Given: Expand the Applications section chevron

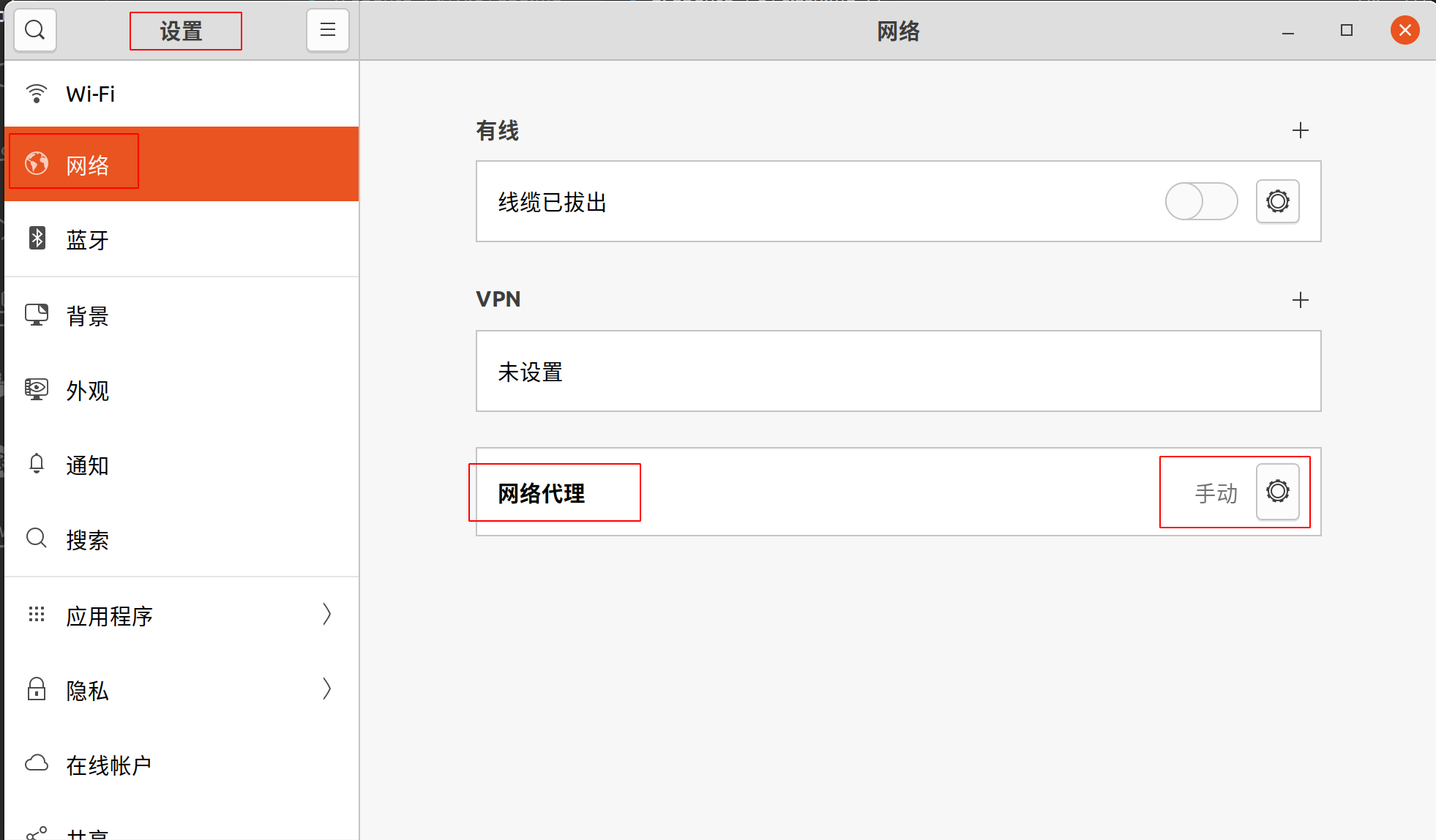Looking at the screenshot, I should (x=326, y=615).
